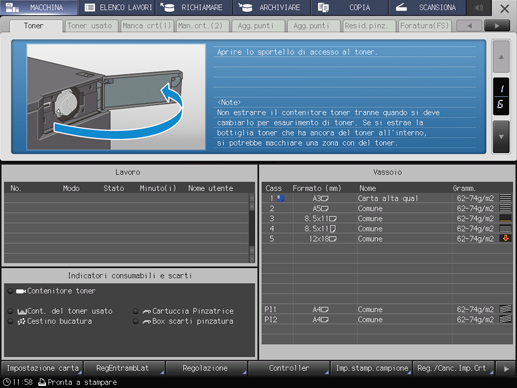Viewport: 517px width, 388px height.
Task: Click the staple cartridge icon
Action: [x=147, y=312]
